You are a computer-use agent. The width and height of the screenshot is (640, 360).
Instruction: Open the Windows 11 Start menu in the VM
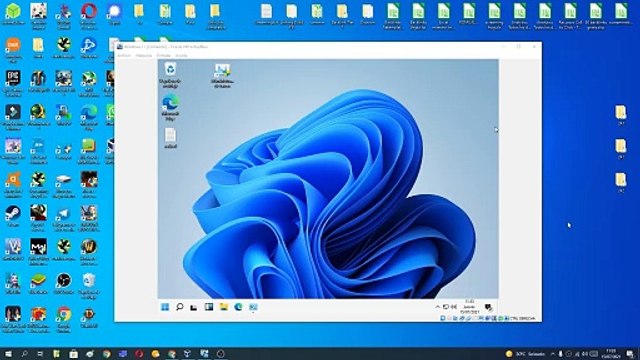tap(165, 307)
